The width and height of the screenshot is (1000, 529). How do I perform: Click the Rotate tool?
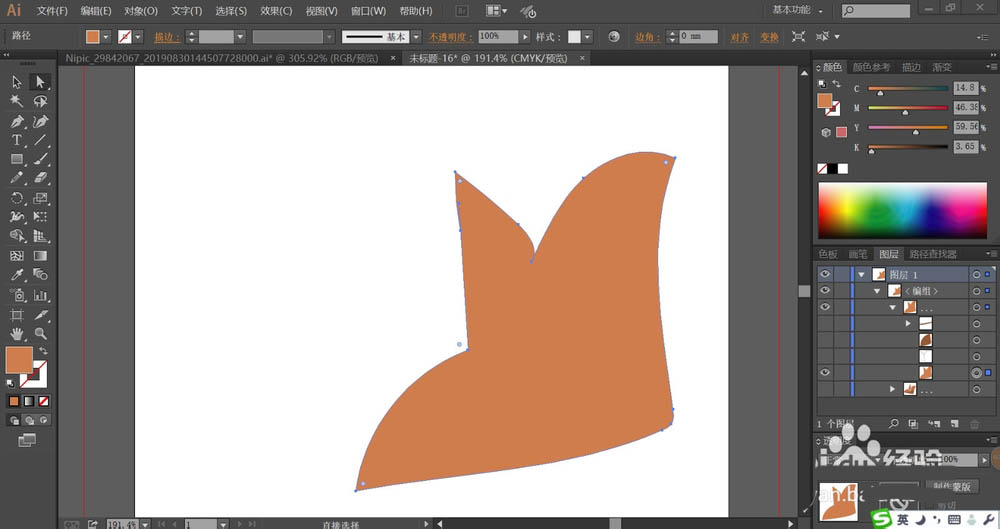[17, 197]
